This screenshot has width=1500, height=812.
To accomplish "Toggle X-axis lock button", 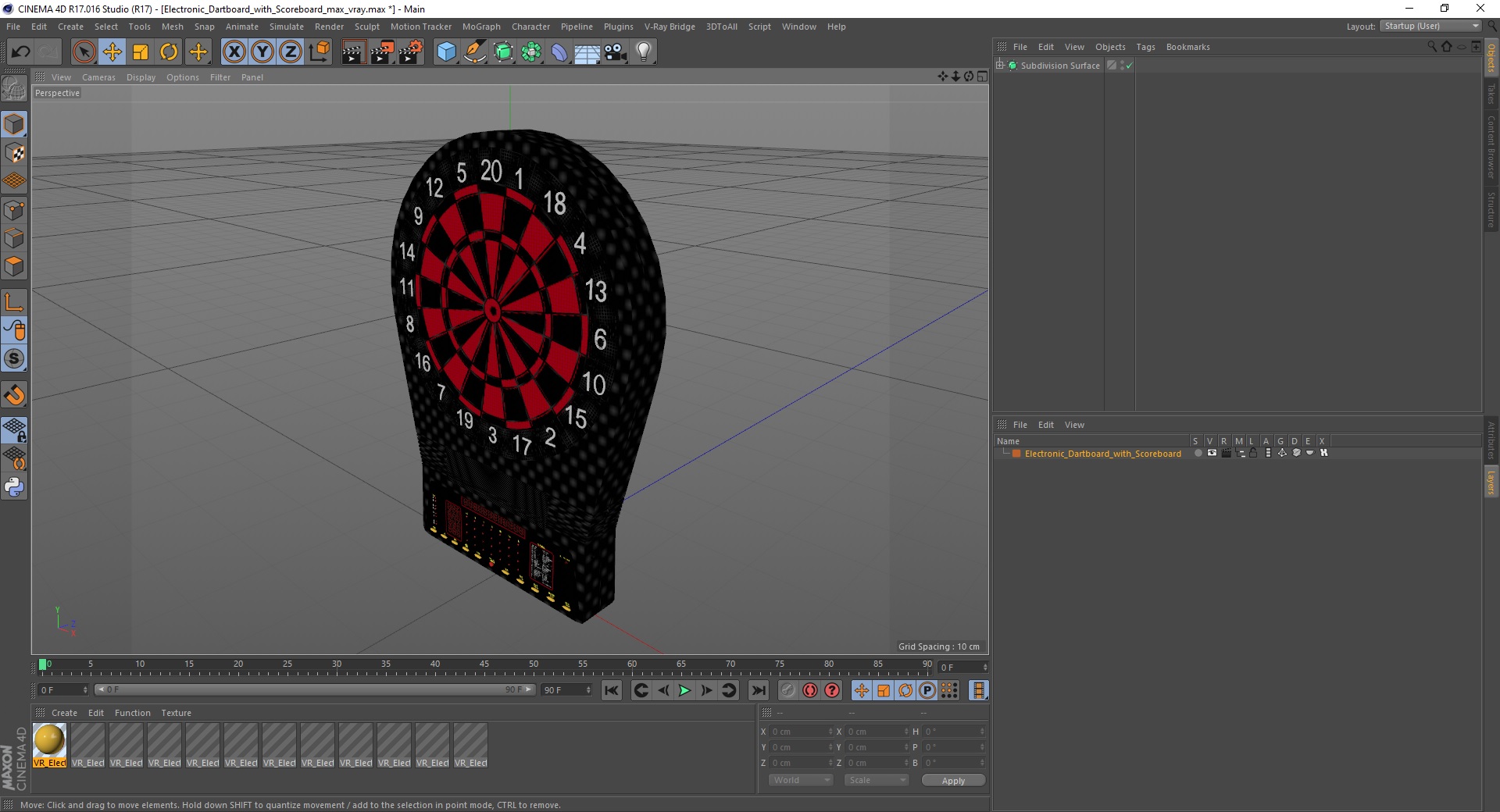I will point(234,52).
